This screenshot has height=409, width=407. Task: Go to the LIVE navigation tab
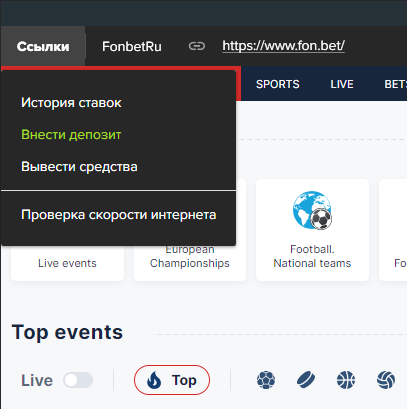coord(342,84)
